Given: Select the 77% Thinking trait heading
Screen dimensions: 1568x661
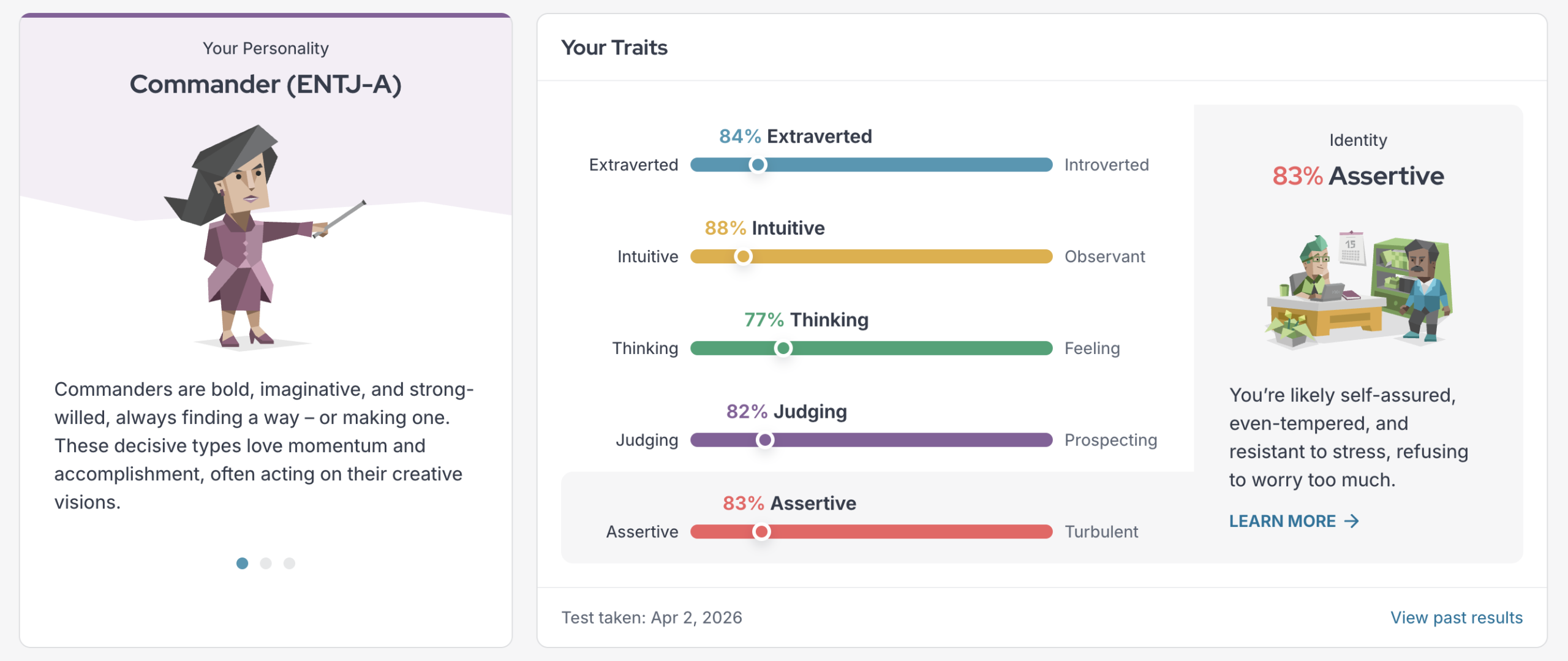Looking at the screenshot, I should [806, 320].
